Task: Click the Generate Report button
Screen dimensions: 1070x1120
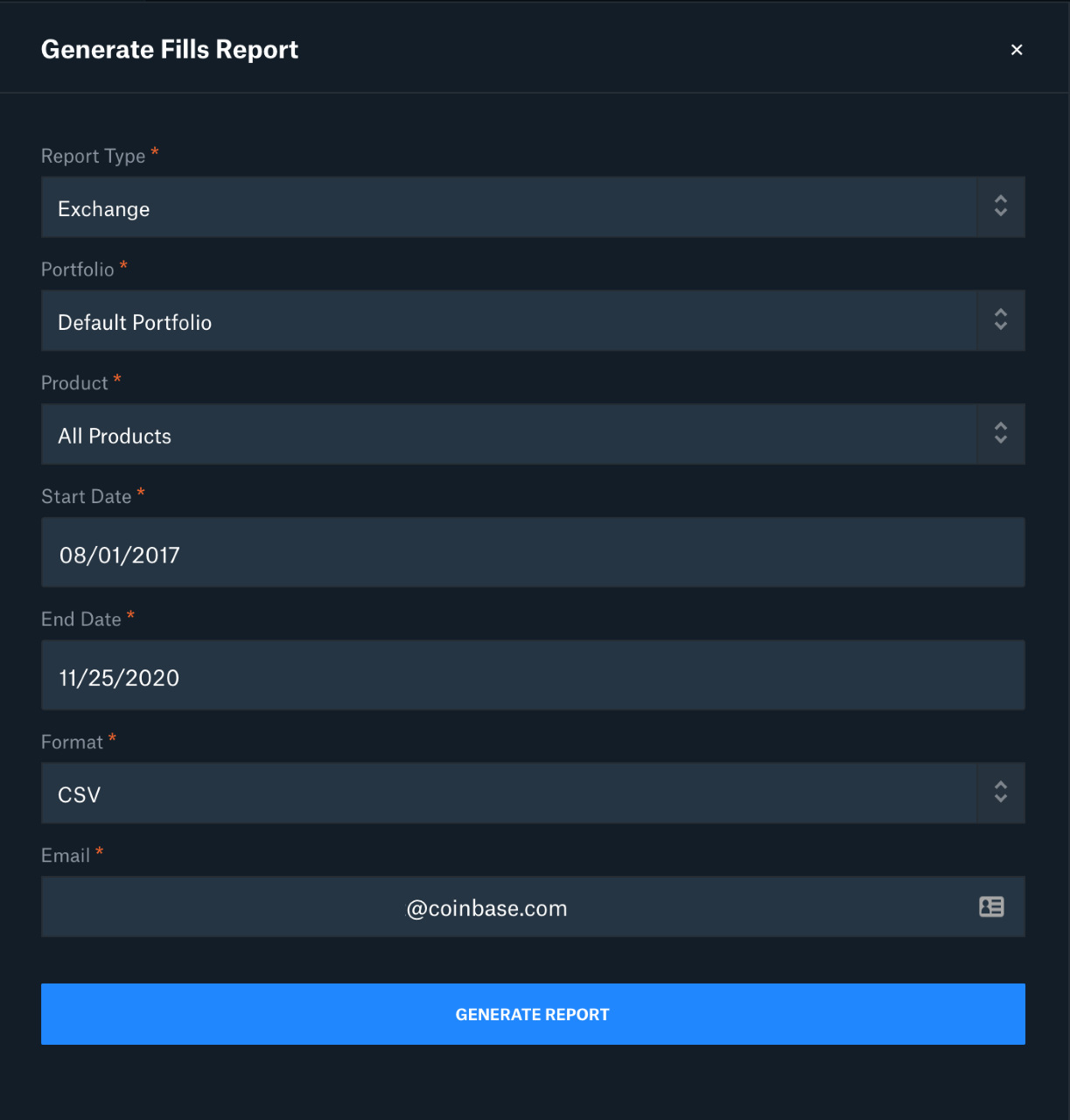Action: 533,1014
